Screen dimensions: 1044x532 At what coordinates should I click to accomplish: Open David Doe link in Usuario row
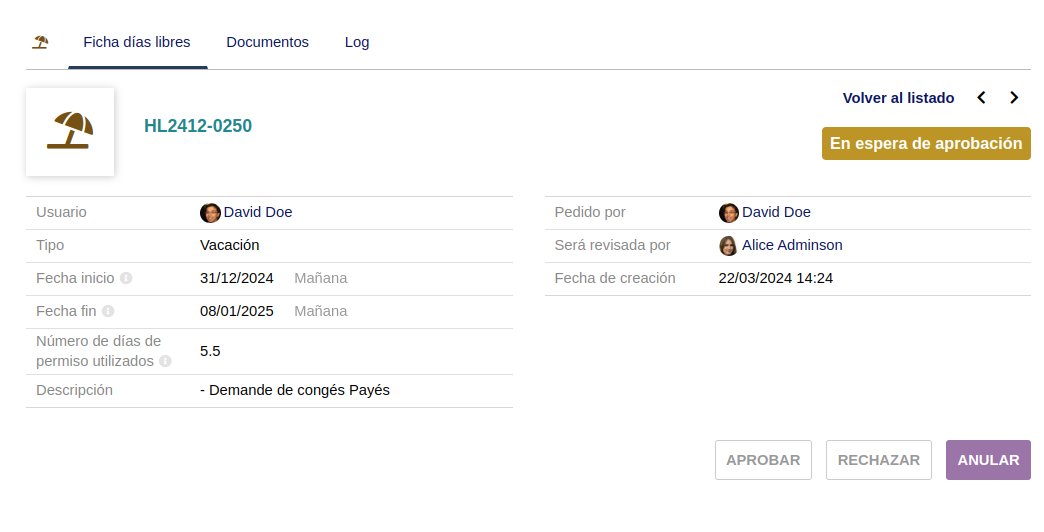tap(258, 212)
